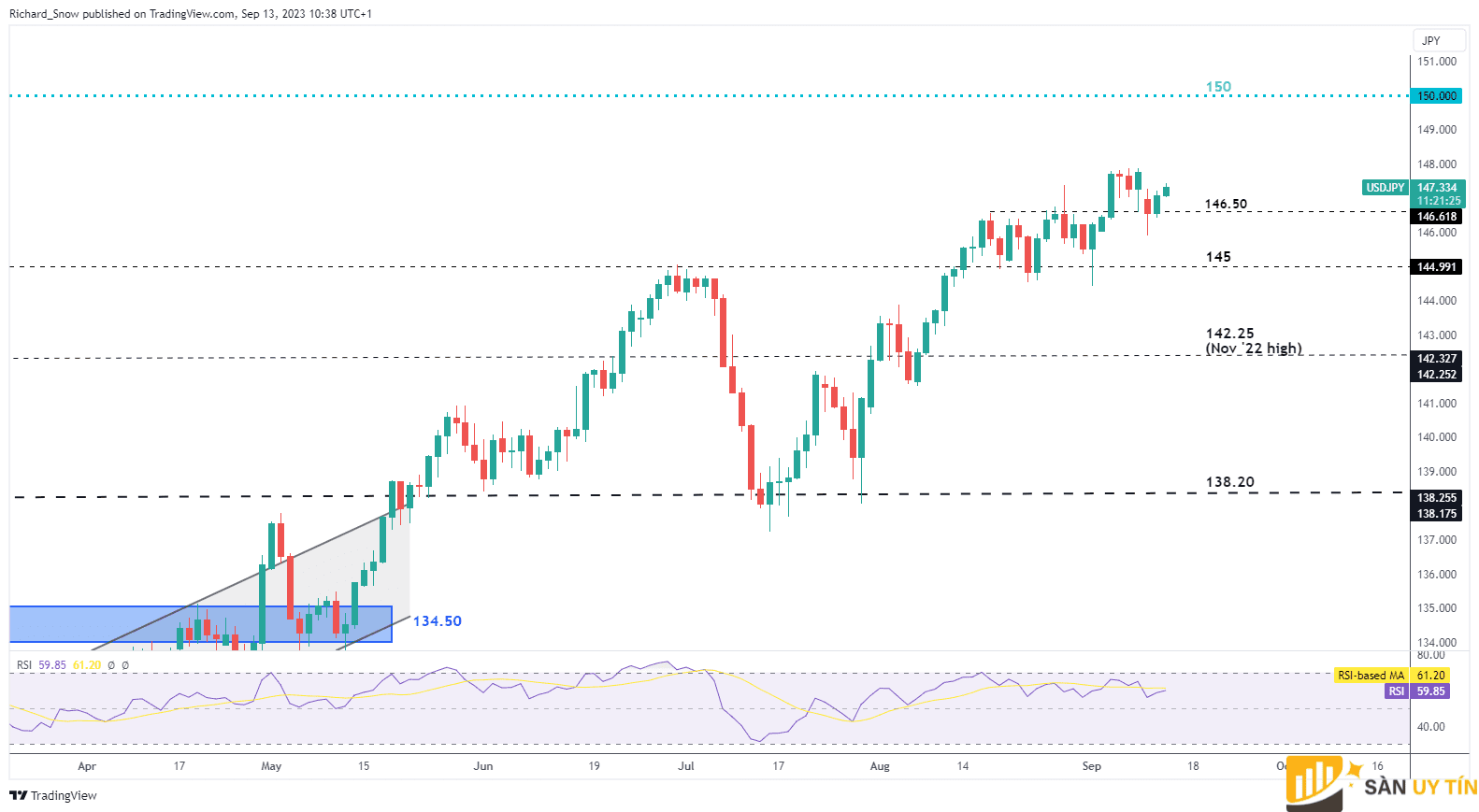
Task: Click the 80.00 RSI scale value
Action: (x=1431, y=655)
